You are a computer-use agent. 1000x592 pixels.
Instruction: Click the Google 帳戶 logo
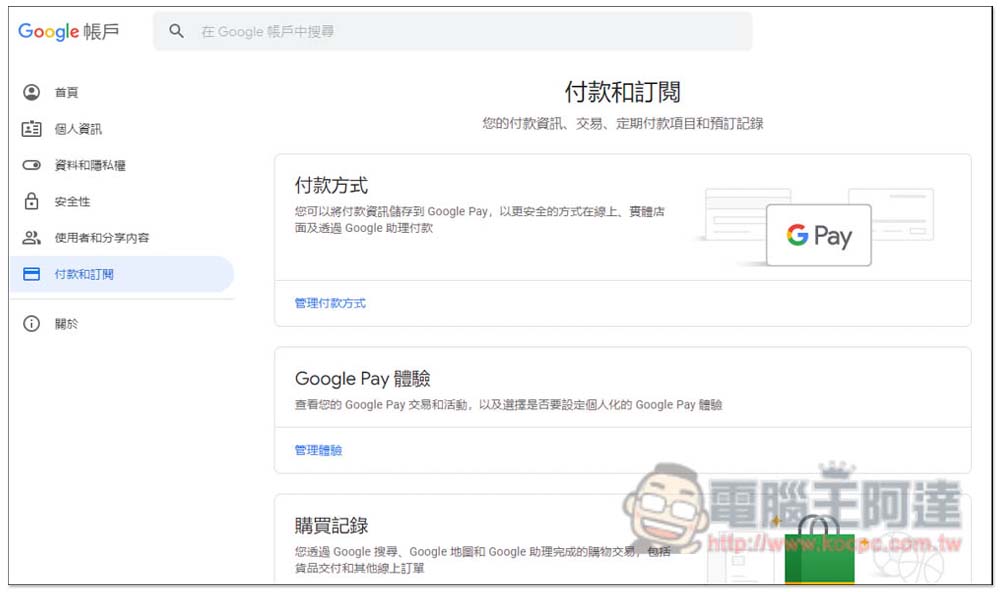[68, 32]
